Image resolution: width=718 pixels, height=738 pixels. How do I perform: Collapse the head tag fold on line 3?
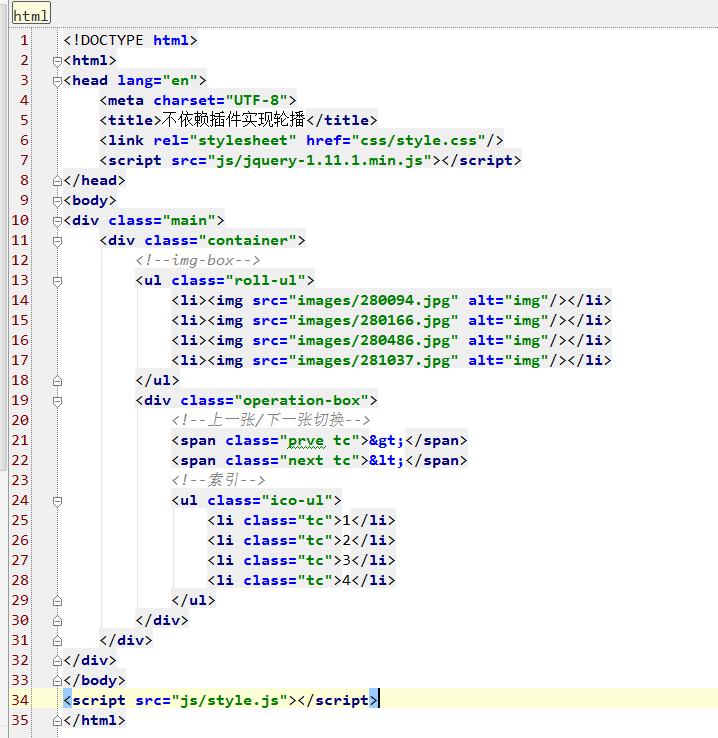tap(57, 81)
